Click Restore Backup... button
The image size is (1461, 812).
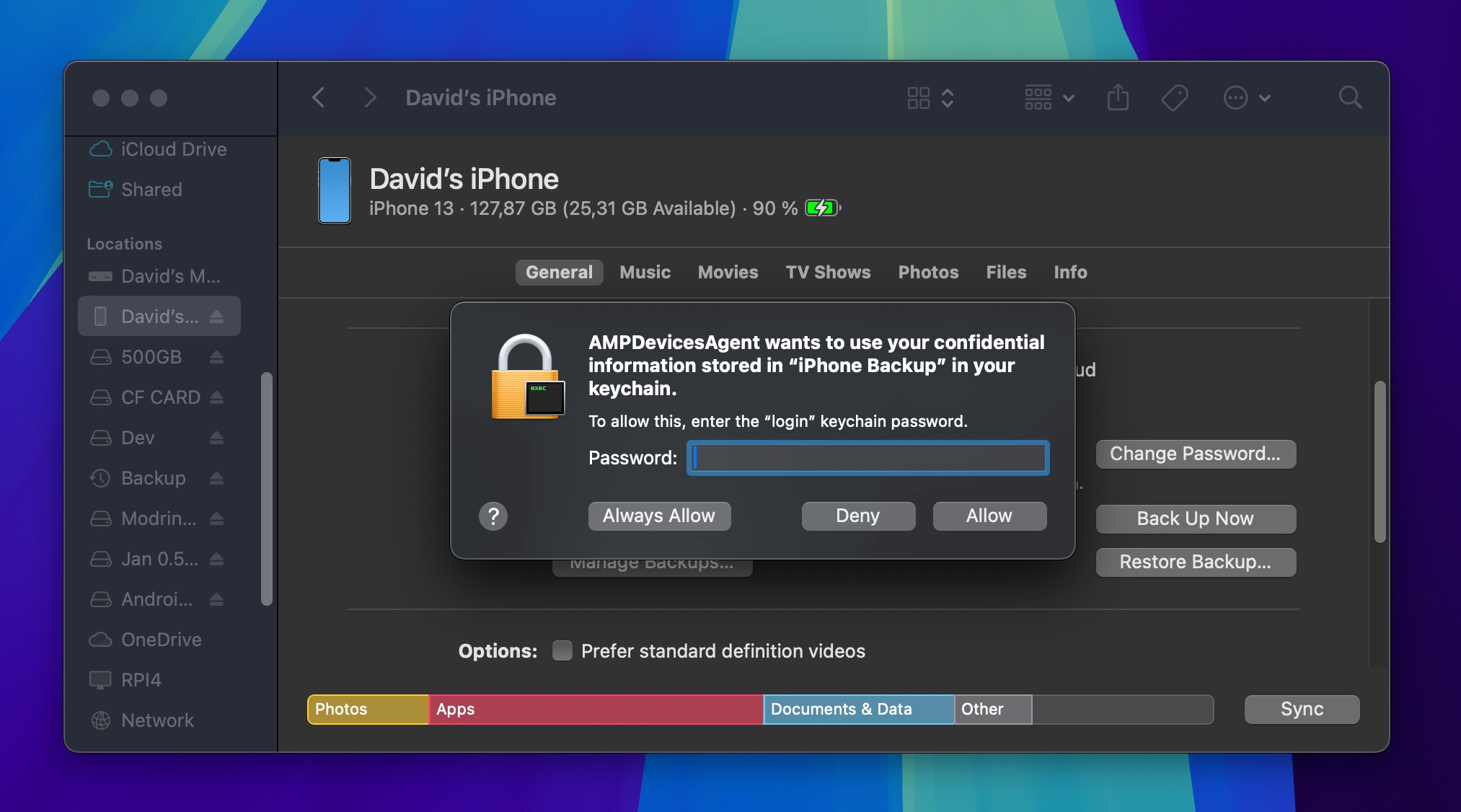click(x=1196, y=562)
